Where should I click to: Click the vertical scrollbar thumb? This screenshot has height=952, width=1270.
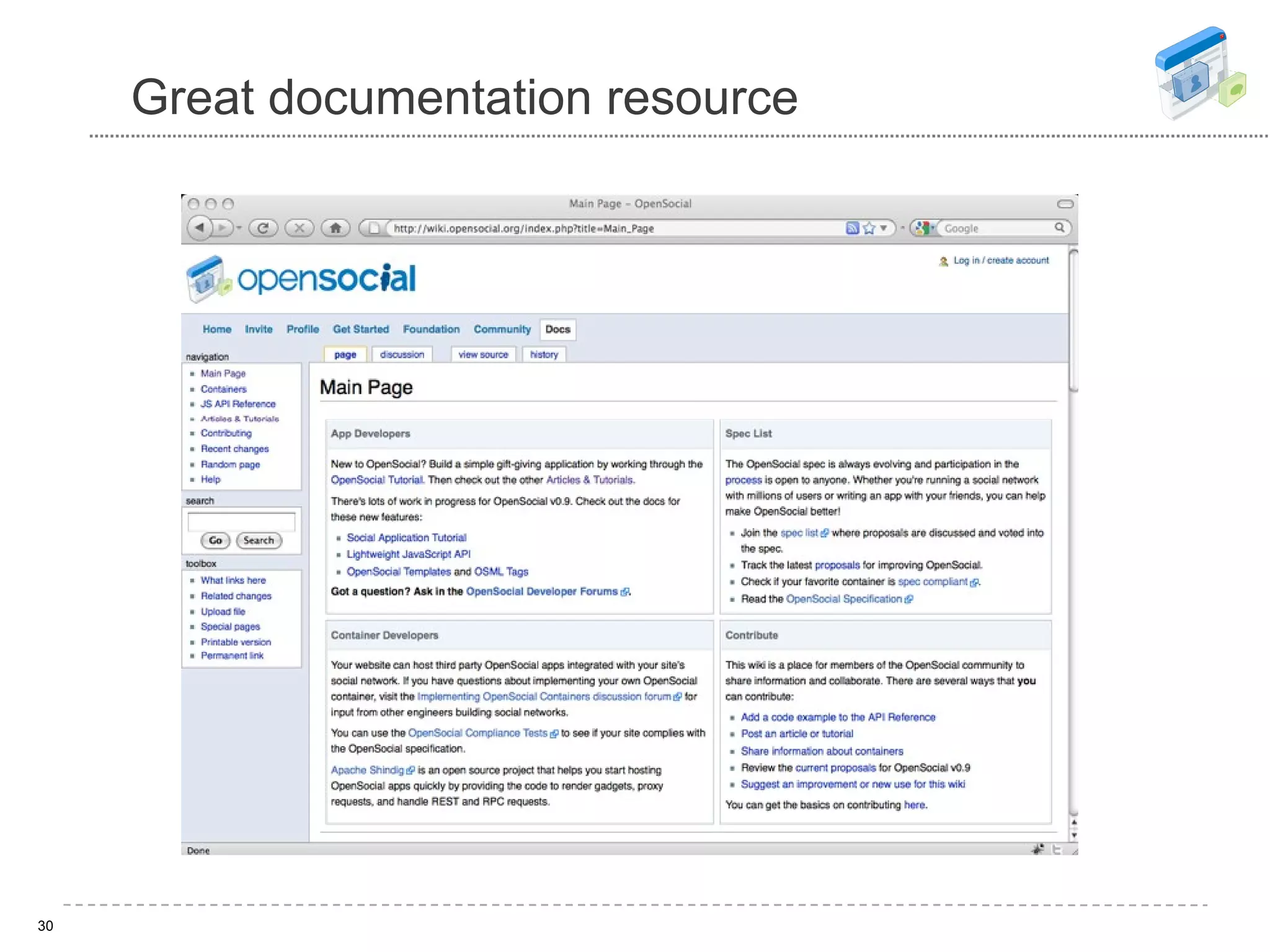point(1073,319)
